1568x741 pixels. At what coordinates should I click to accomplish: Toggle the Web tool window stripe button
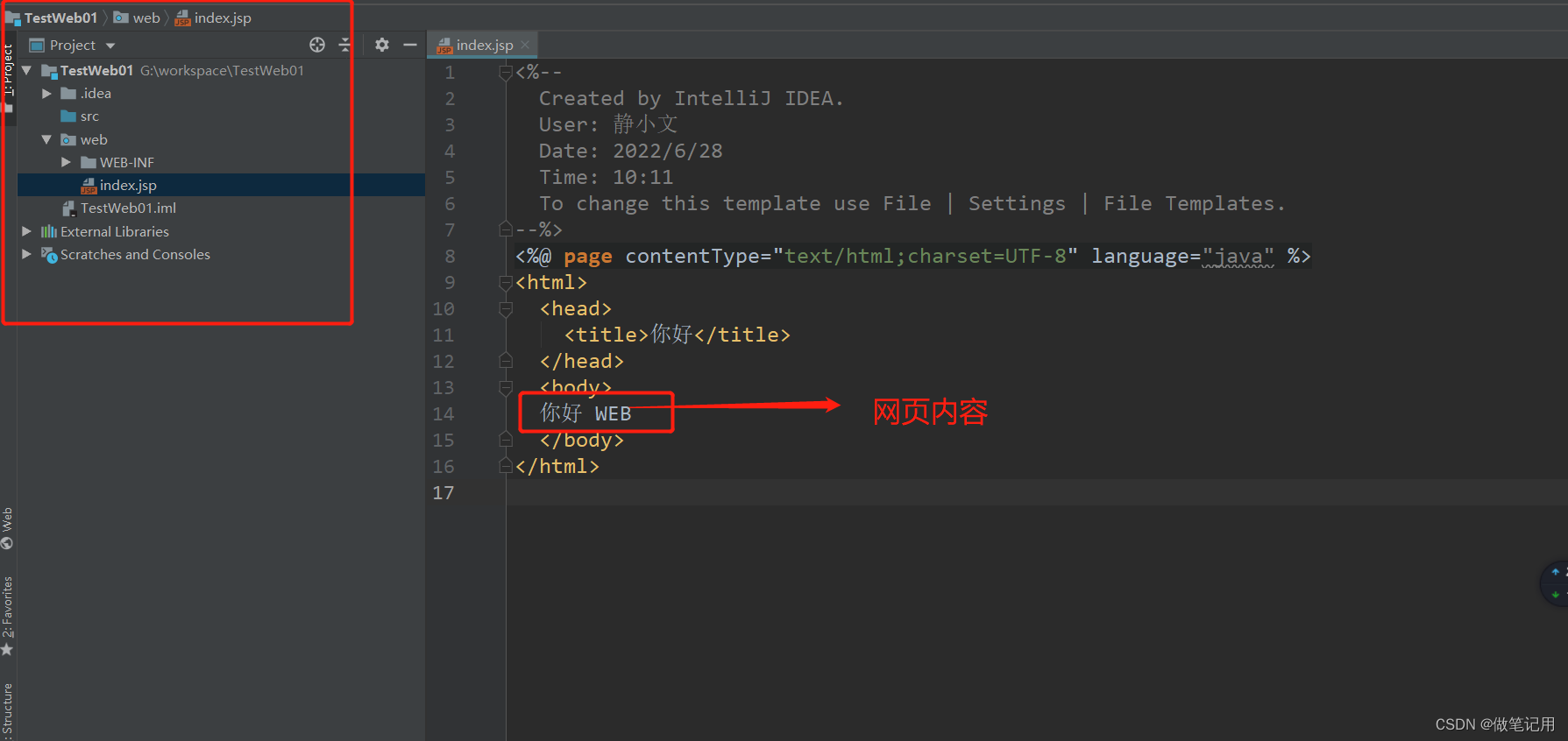pyautogui.click(x=7, y=528)
